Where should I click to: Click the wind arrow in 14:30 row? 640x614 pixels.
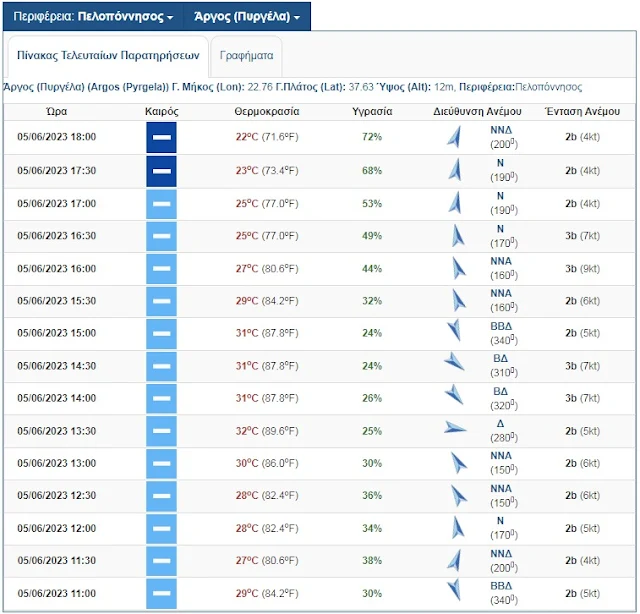point(454,361)
